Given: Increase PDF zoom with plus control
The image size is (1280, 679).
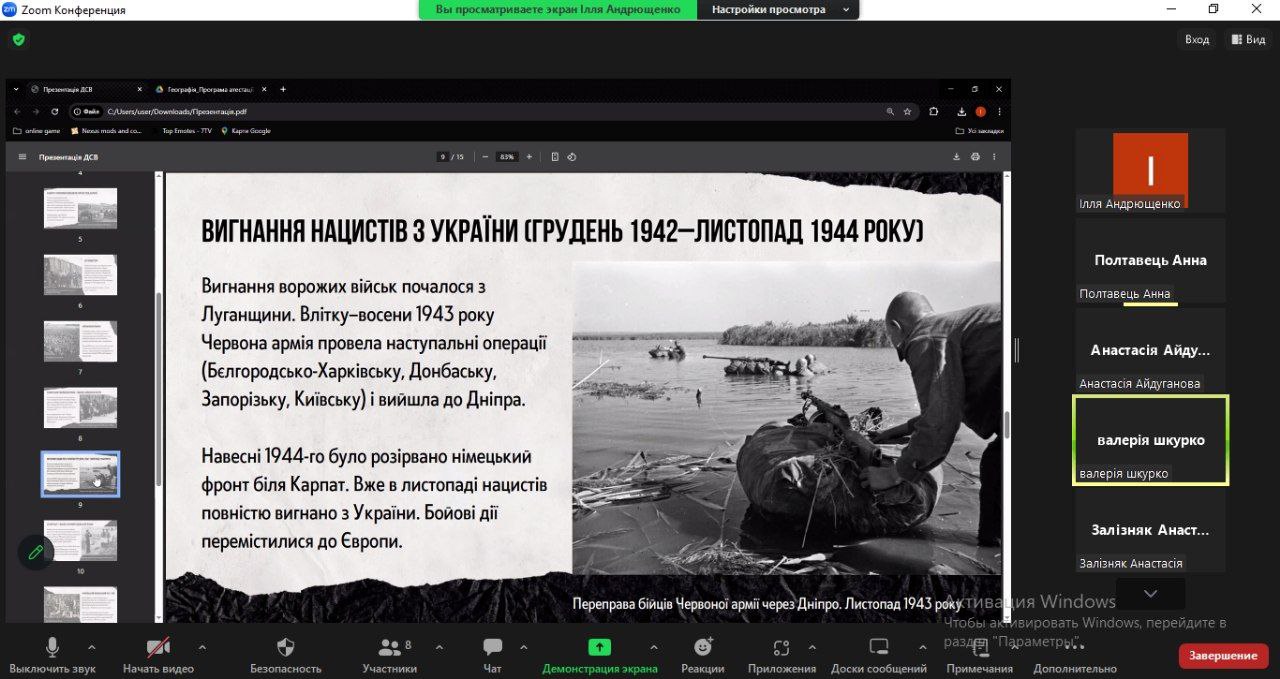Looking at the screenshot, I should 528,156.
